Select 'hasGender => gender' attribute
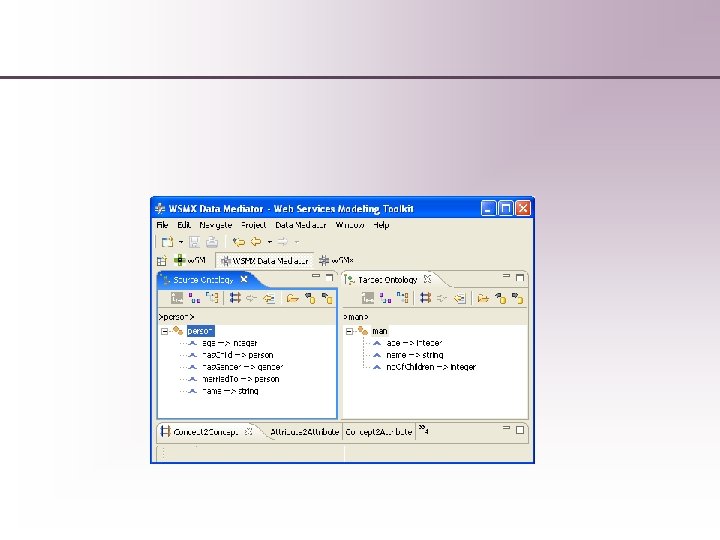Screen dimensions: 720x540 click(x=243, y=367)
